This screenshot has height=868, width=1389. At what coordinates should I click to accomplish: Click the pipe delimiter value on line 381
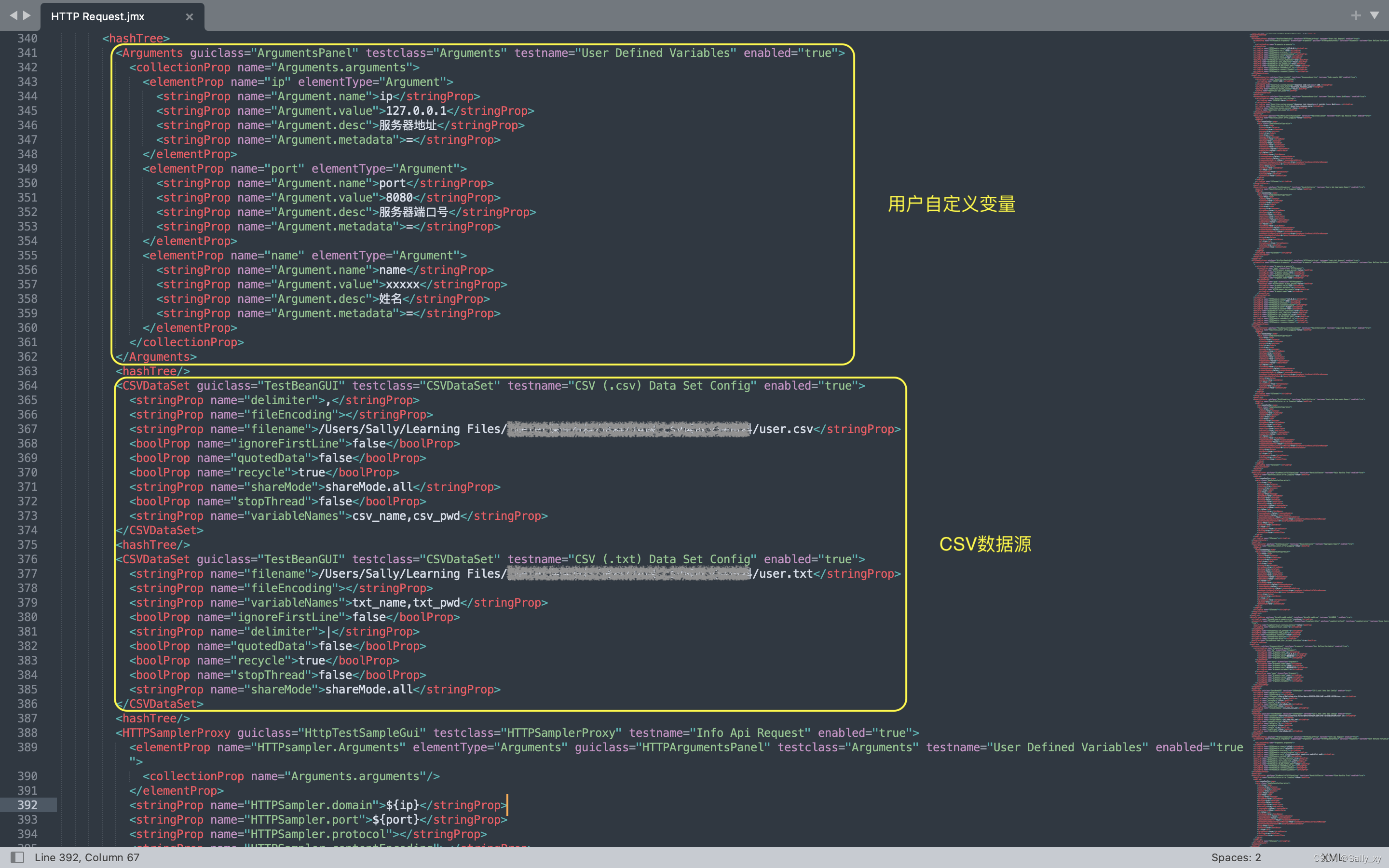pos(329,632)
